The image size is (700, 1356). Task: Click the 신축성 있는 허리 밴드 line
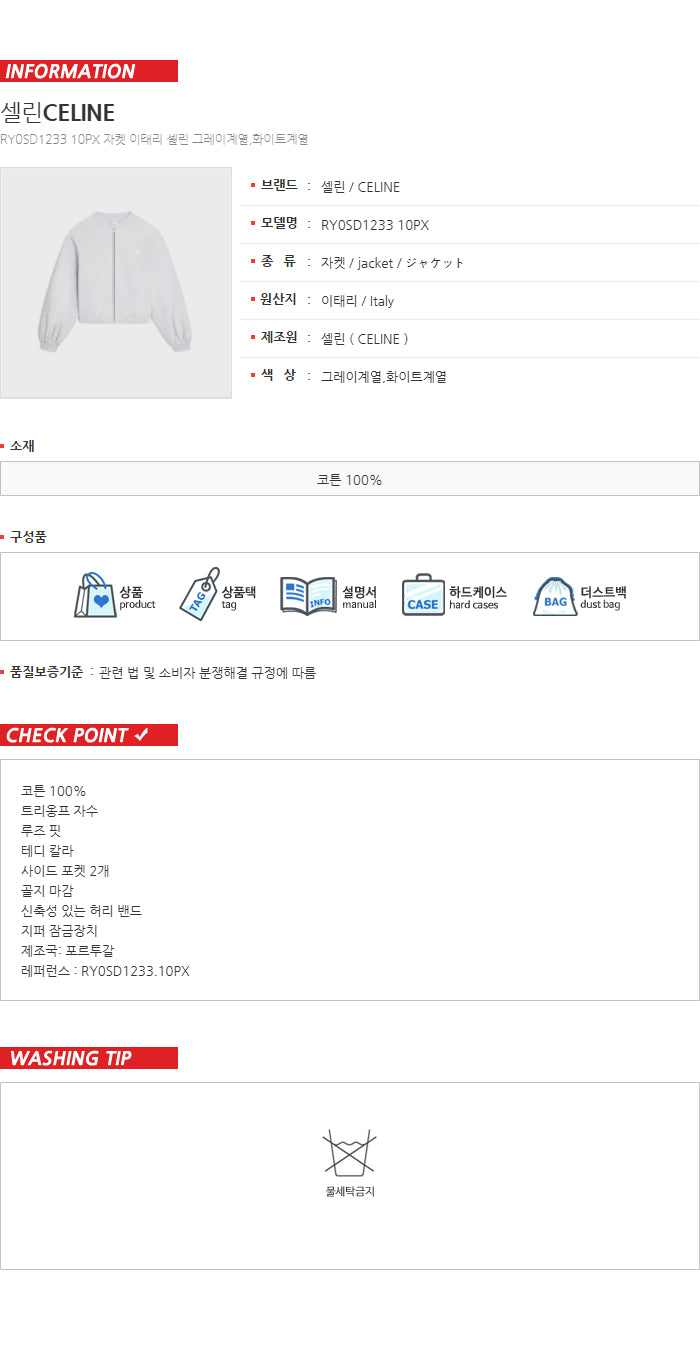tap(82, 911)
